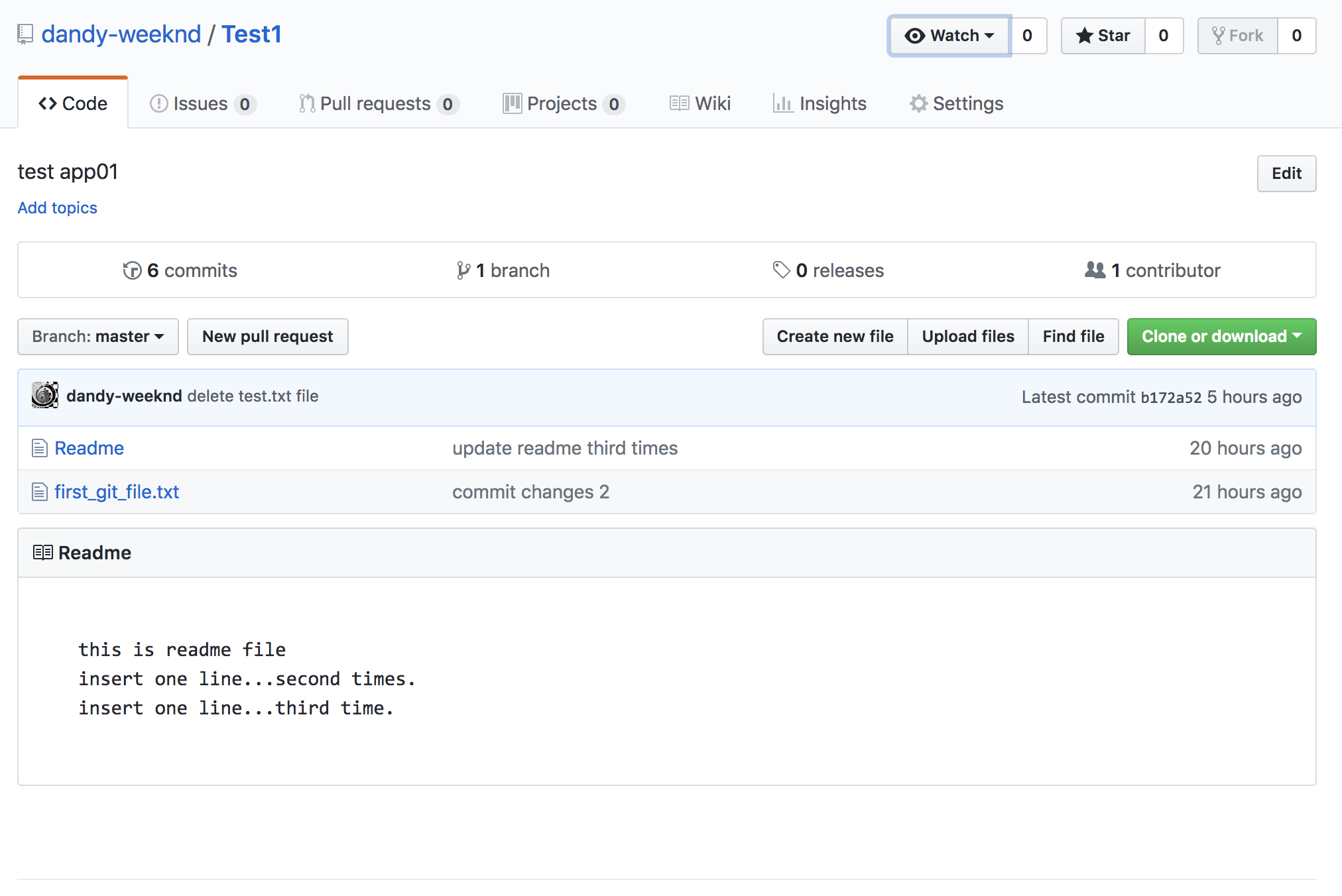Star the Test1 repository

pyautogui.click(x=1103, y=36)
